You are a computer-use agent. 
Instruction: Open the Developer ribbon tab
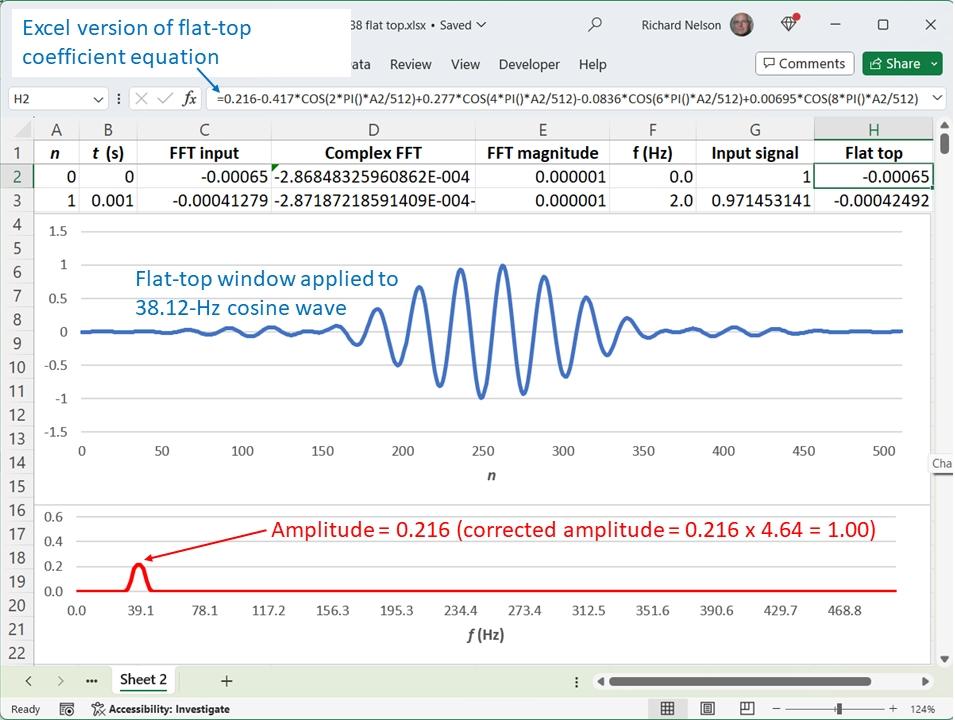pos(529,64)
